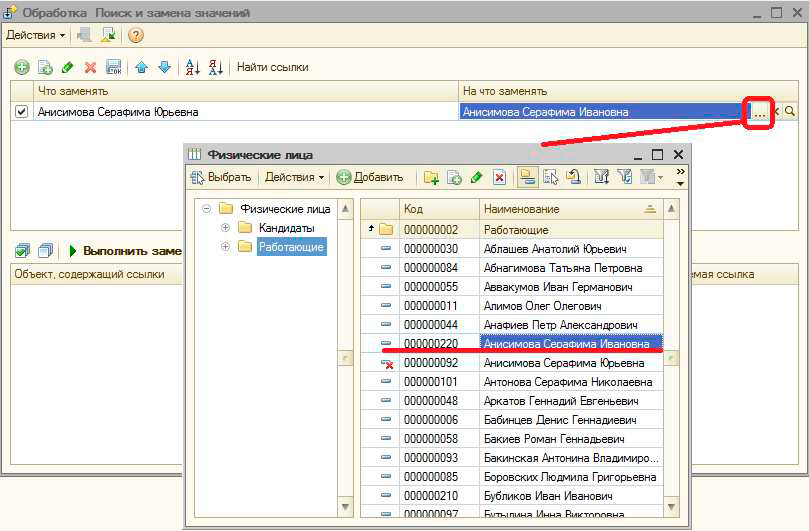Image resolution: width=809 pixels, height=531 pixels.
Task: Click the help question mark icon
Action: pyautogui.click(x=136, y=35)
